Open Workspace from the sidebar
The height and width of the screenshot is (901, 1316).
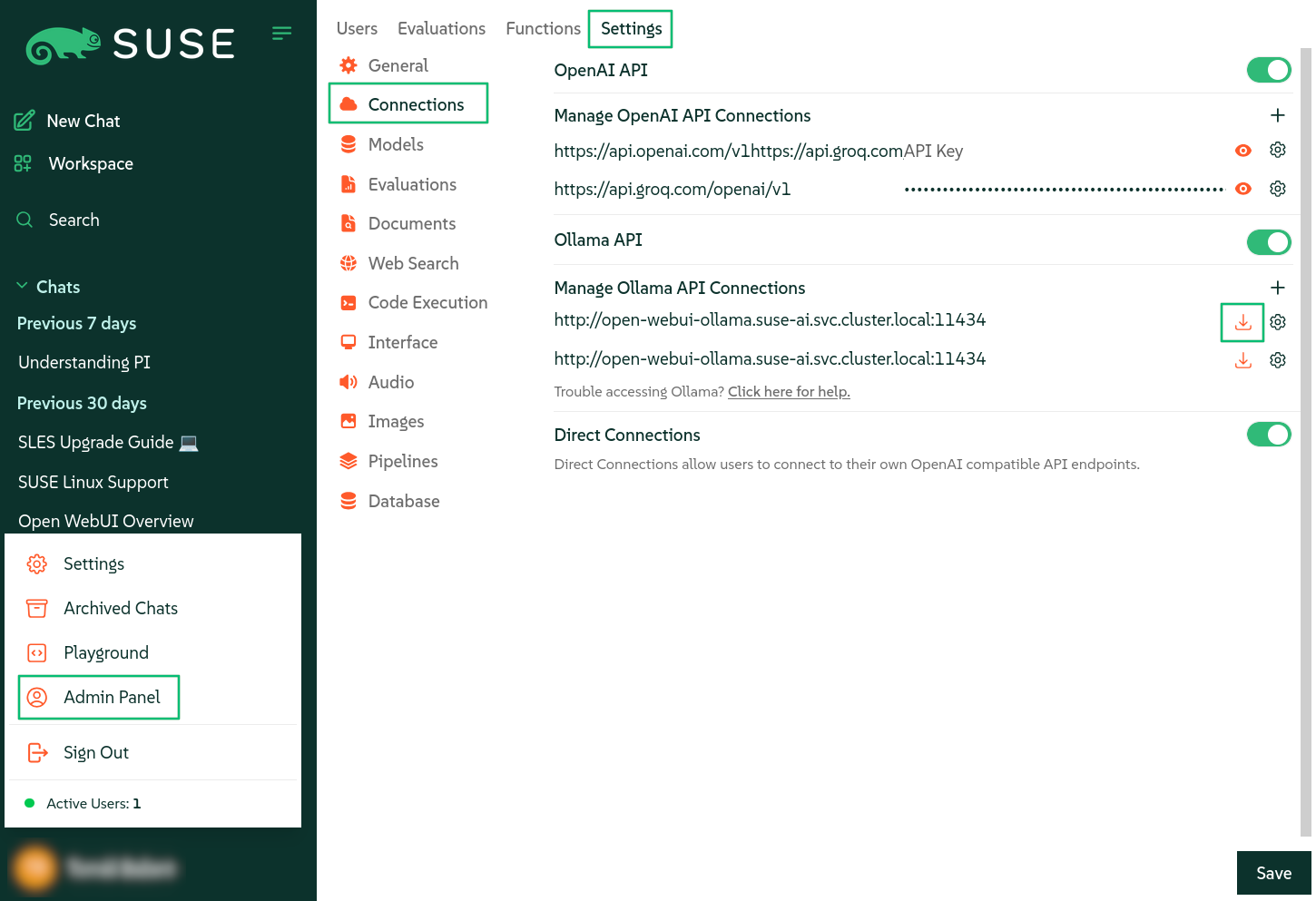click(90, 163)
